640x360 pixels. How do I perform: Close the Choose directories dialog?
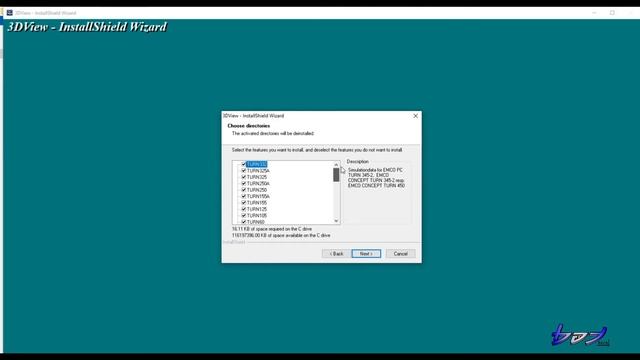point(416,116)
